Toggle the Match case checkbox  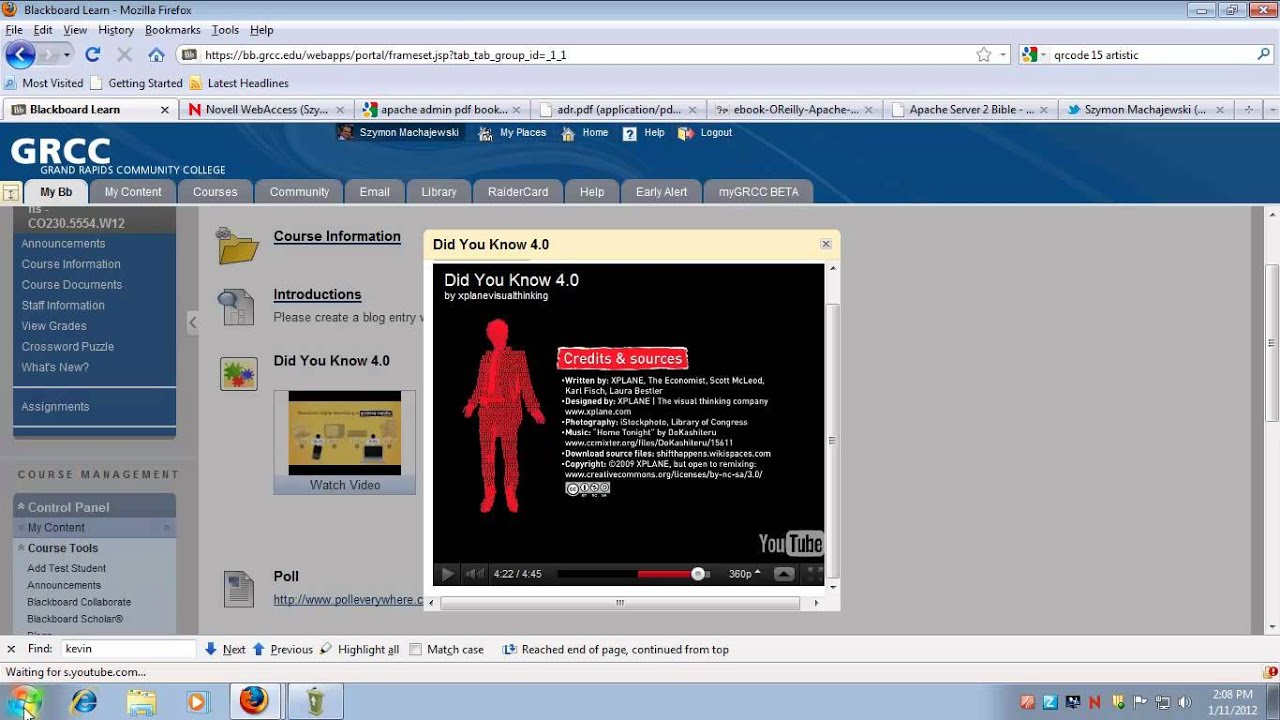click(416, 649)
